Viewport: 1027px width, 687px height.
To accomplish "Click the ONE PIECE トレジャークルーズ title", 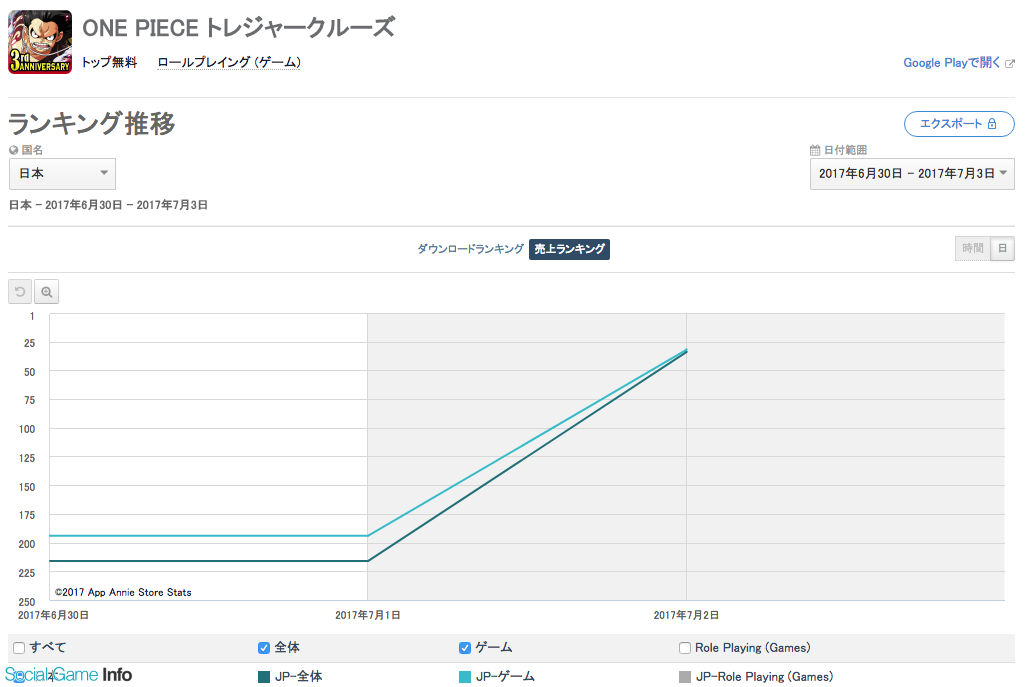I will pos(238,28).
